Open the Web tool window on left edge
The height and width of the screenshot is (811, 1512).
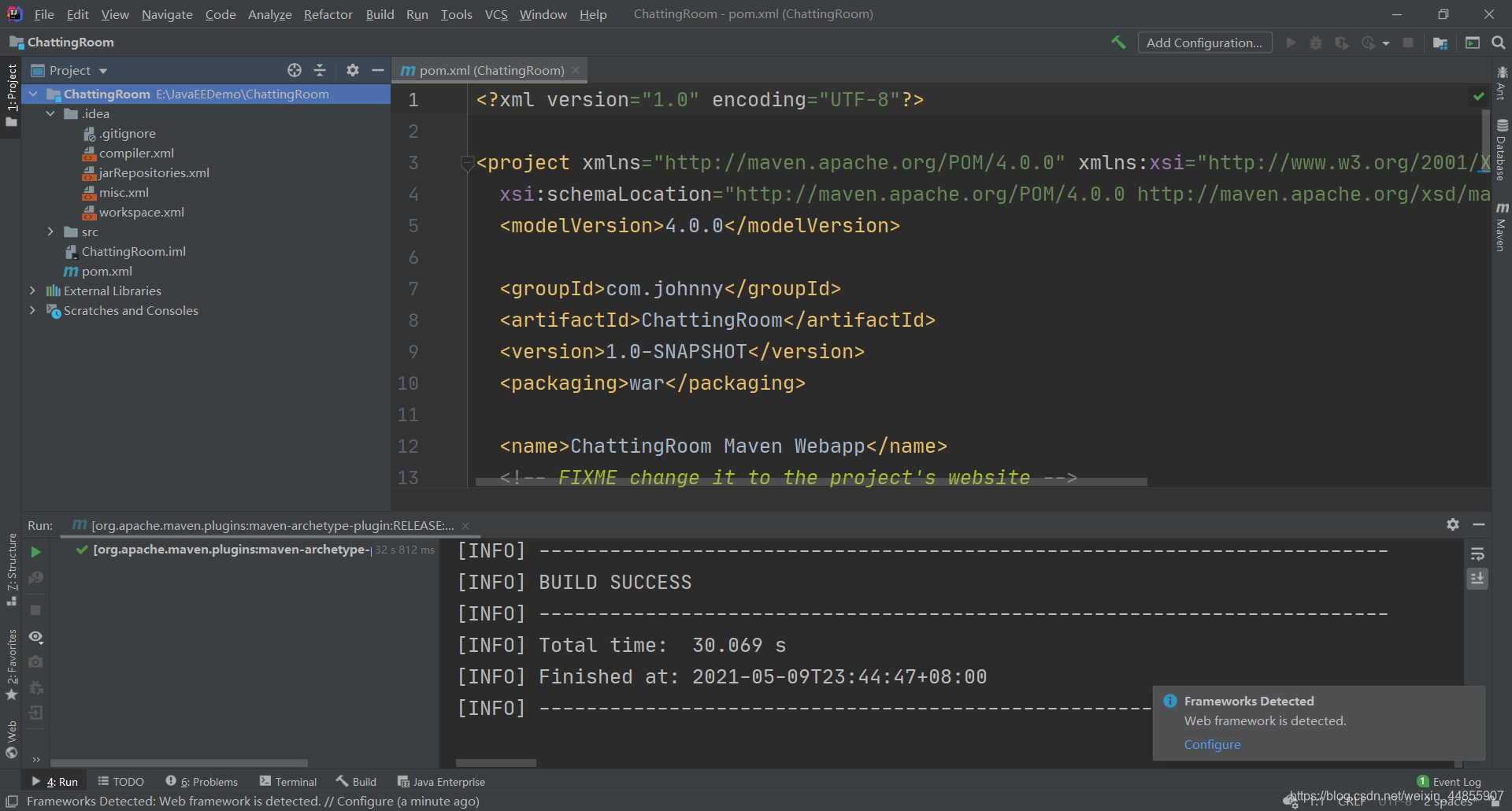12,739
